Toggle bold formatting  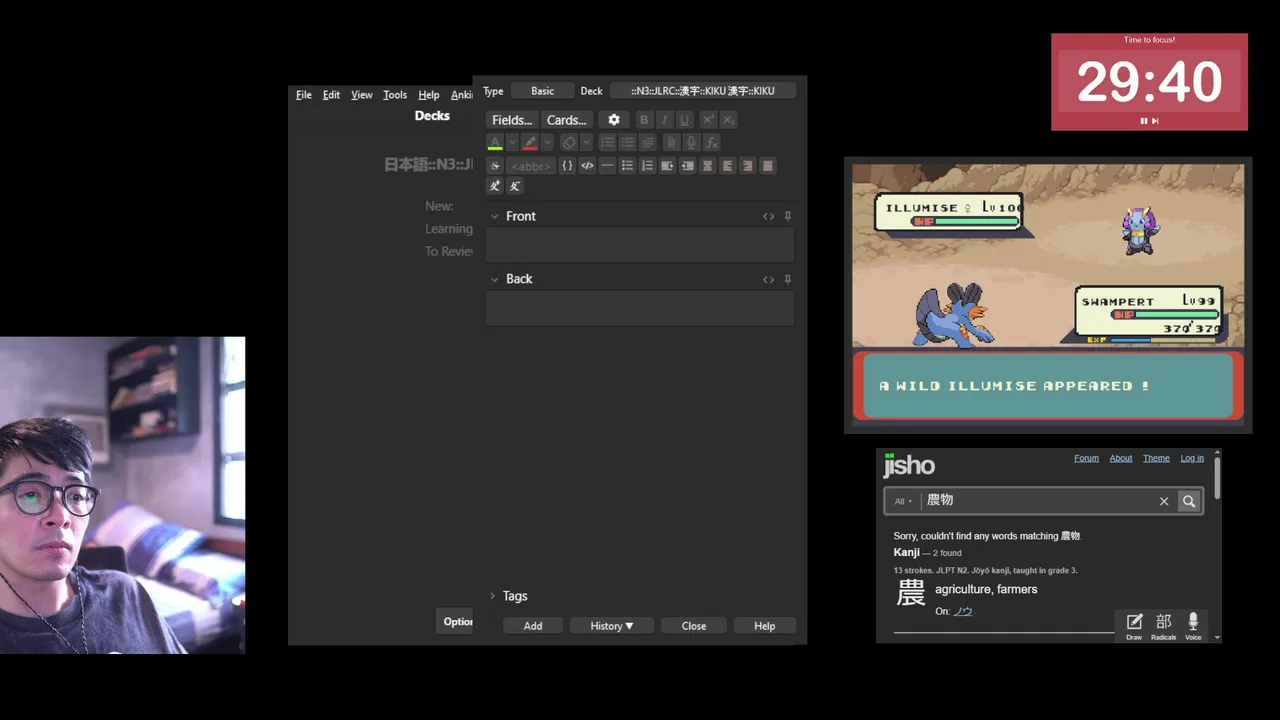click(x=644, y=120)
